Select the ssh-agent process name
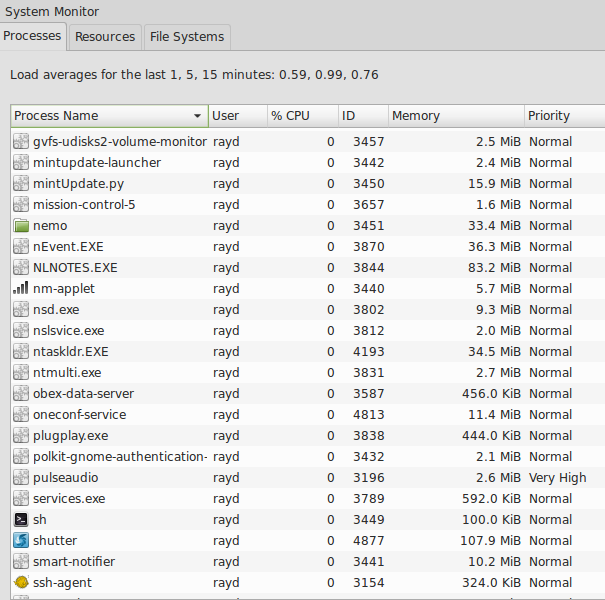The height and width of the screenshot is (600, 605). click(63, 583)
